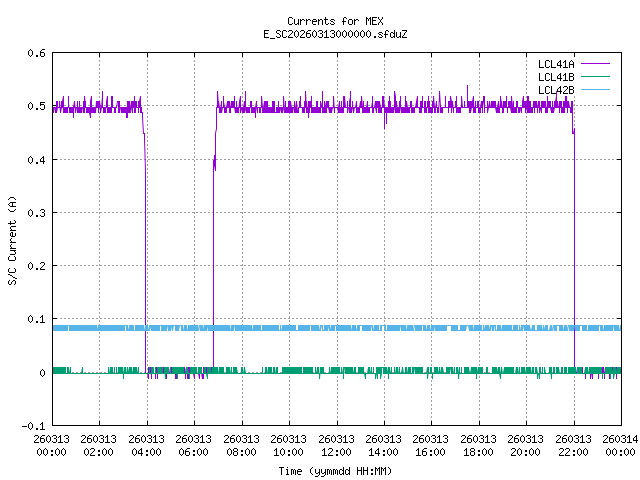This screenshot has width=640, height=480.
Task: Click the 'S/C Current (A)' y-axis label
Action: [x=12, y=240]
